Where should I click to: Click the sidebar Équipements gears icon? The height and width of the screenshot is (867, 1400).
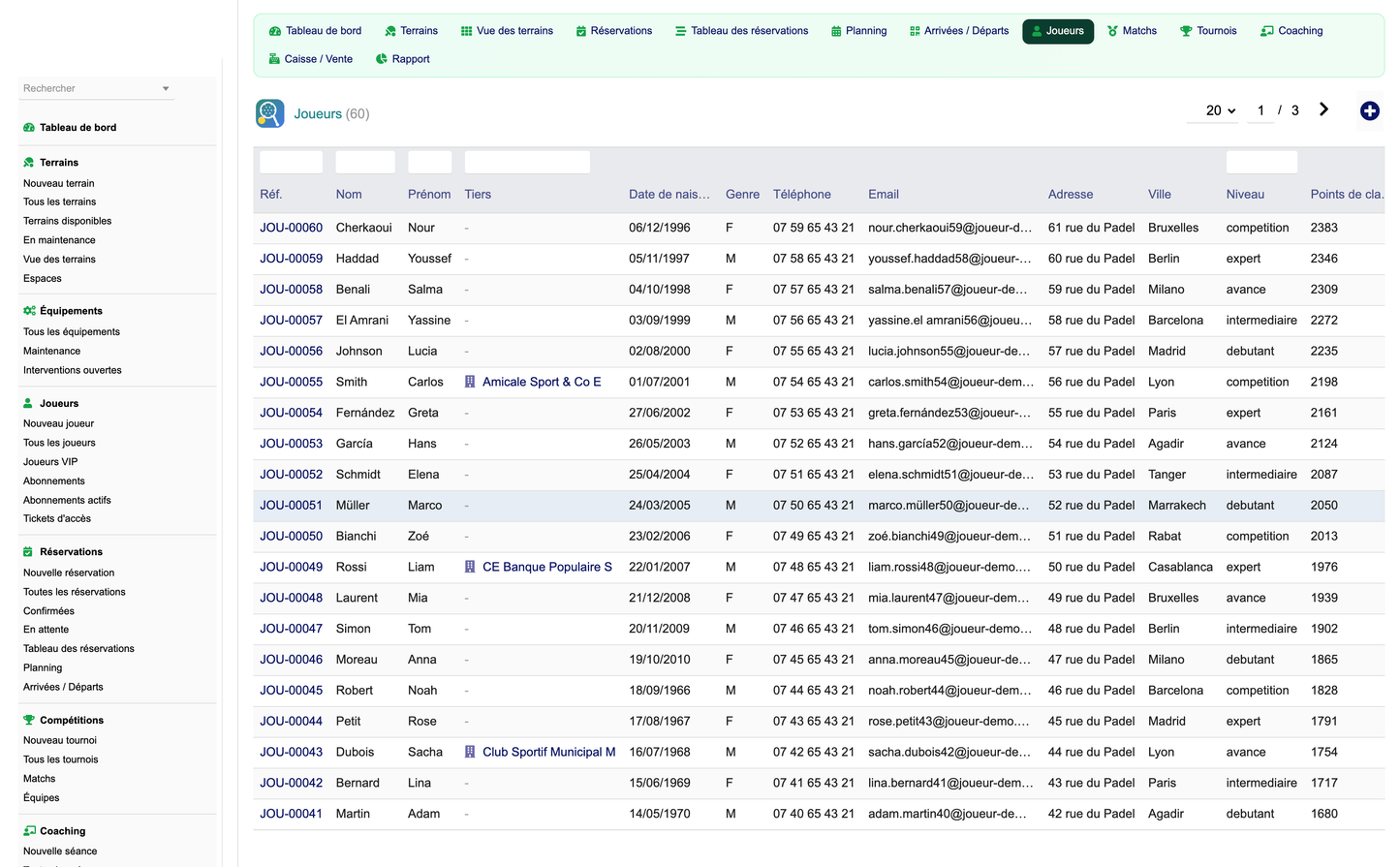[x=29, y=311]
